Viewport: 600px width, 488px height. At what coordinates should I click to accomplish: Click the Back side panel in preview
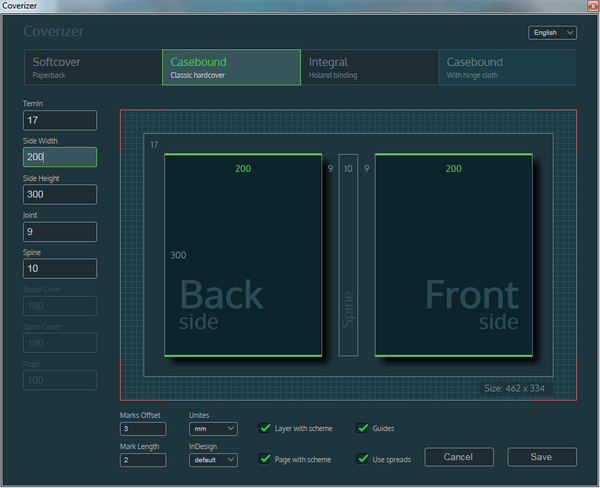point(243,255)
